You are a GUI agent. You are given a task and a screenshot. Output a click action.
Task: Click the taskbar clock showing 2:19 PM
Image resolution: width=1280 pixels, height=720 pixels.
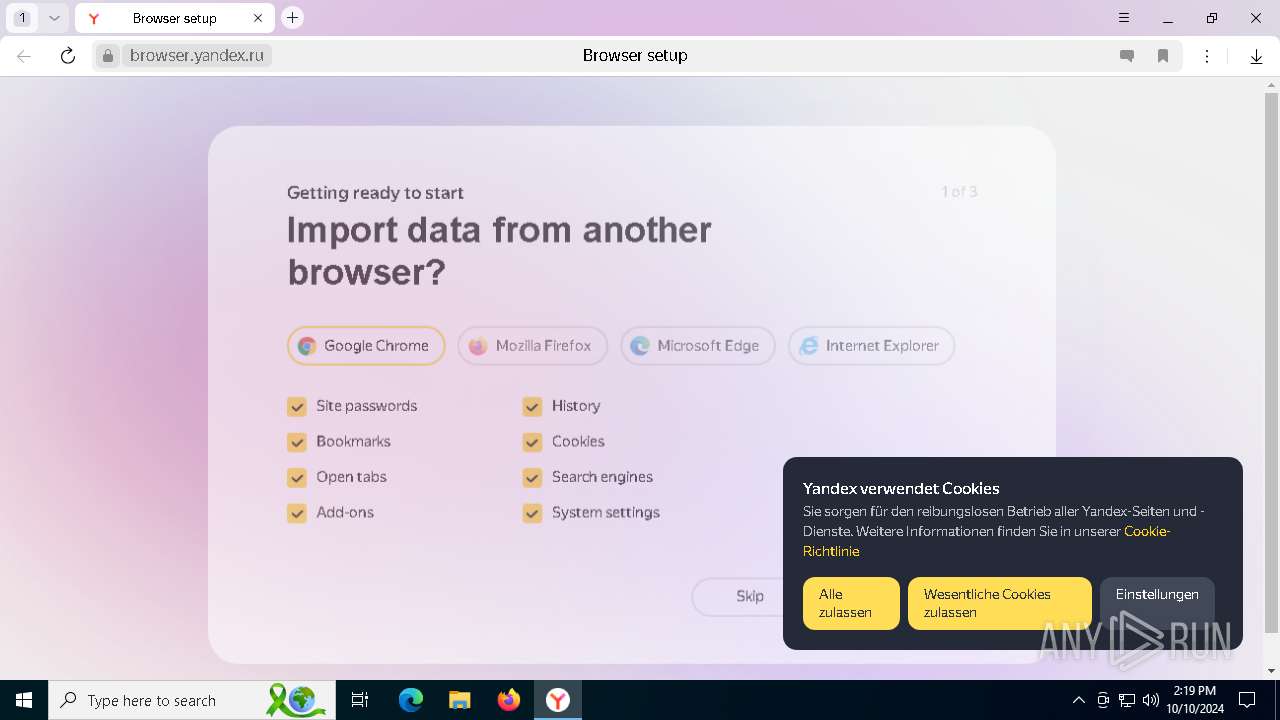[1194, 700]
